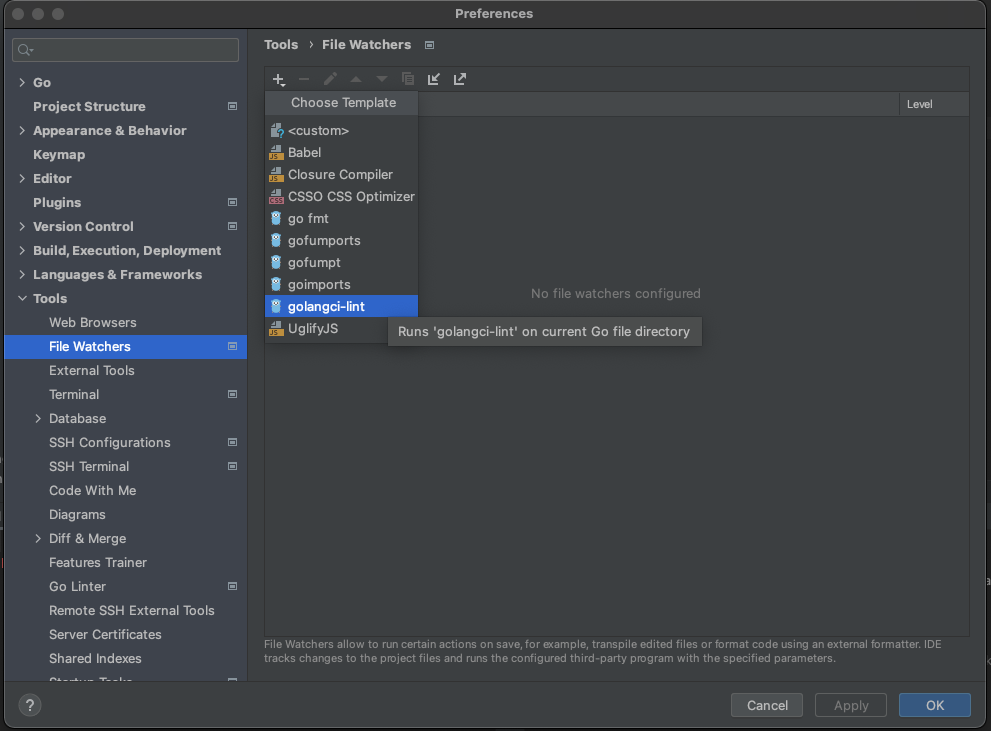Choose the gofumpt template
The width and height of the screenshot is (991, 731).
click(341, 262)
